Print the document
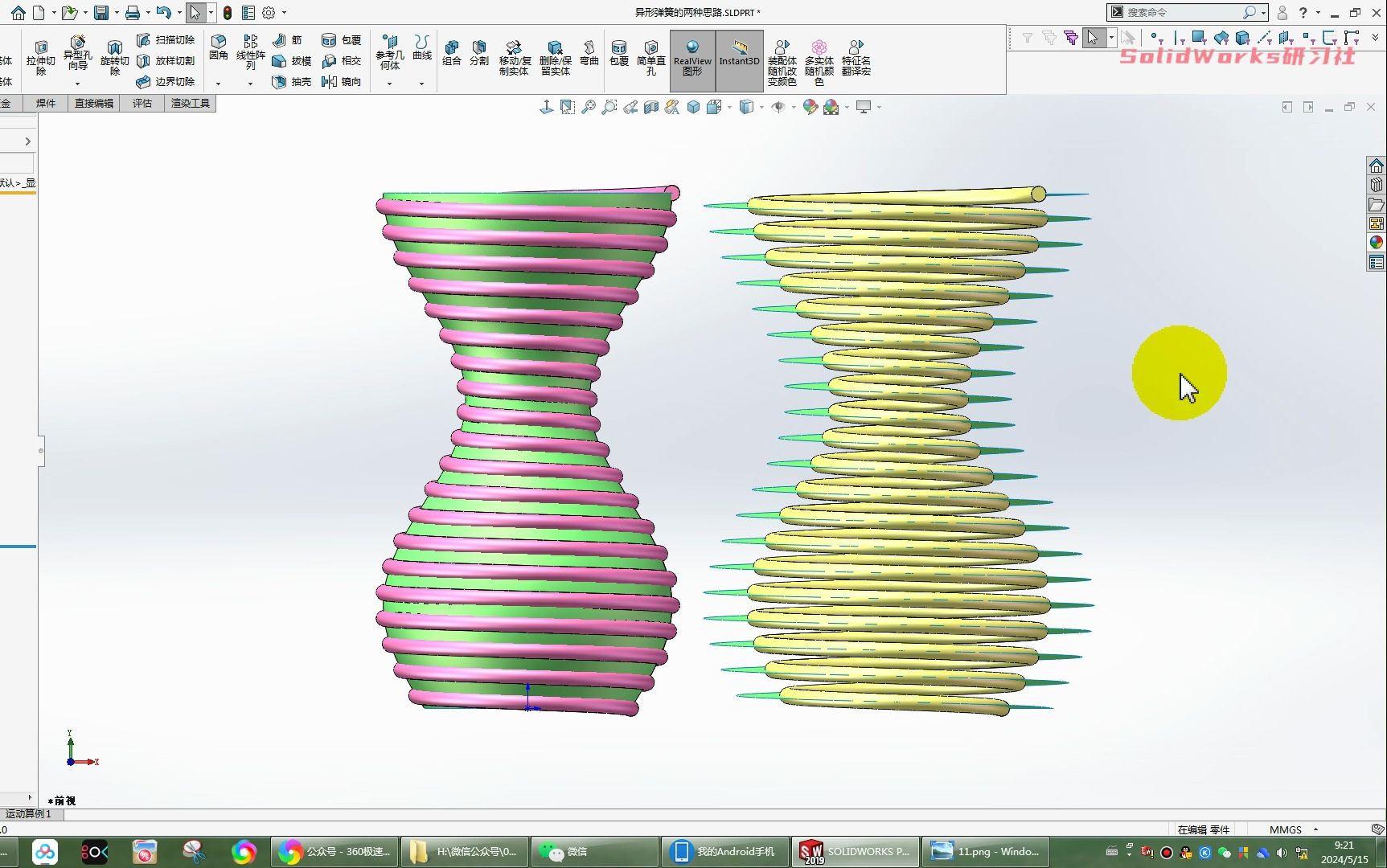This screenshot has width=1387, height=868. coord(133,13)
